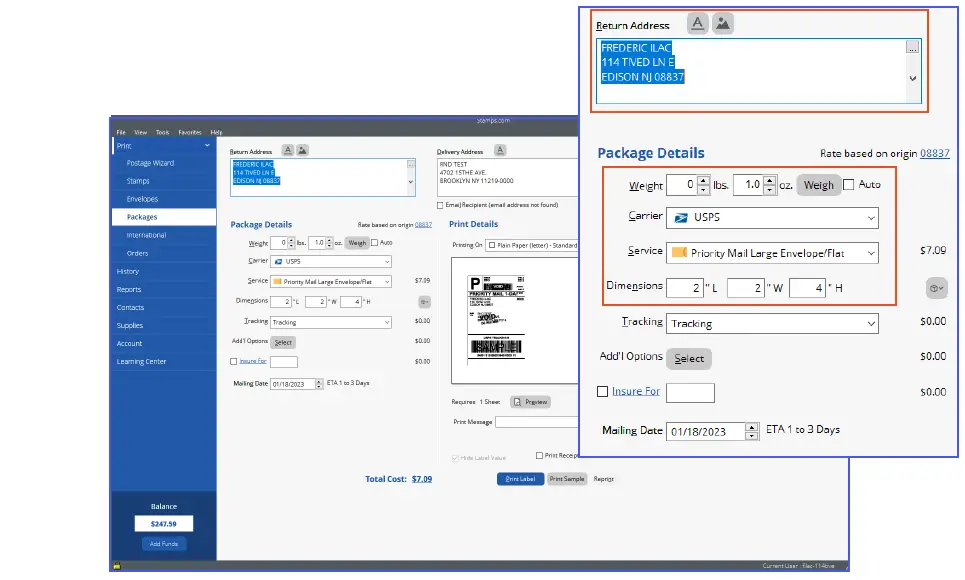The width and height of the screenshot is (965, 580).
Task: Open the View menu
Action: (140, 132)
